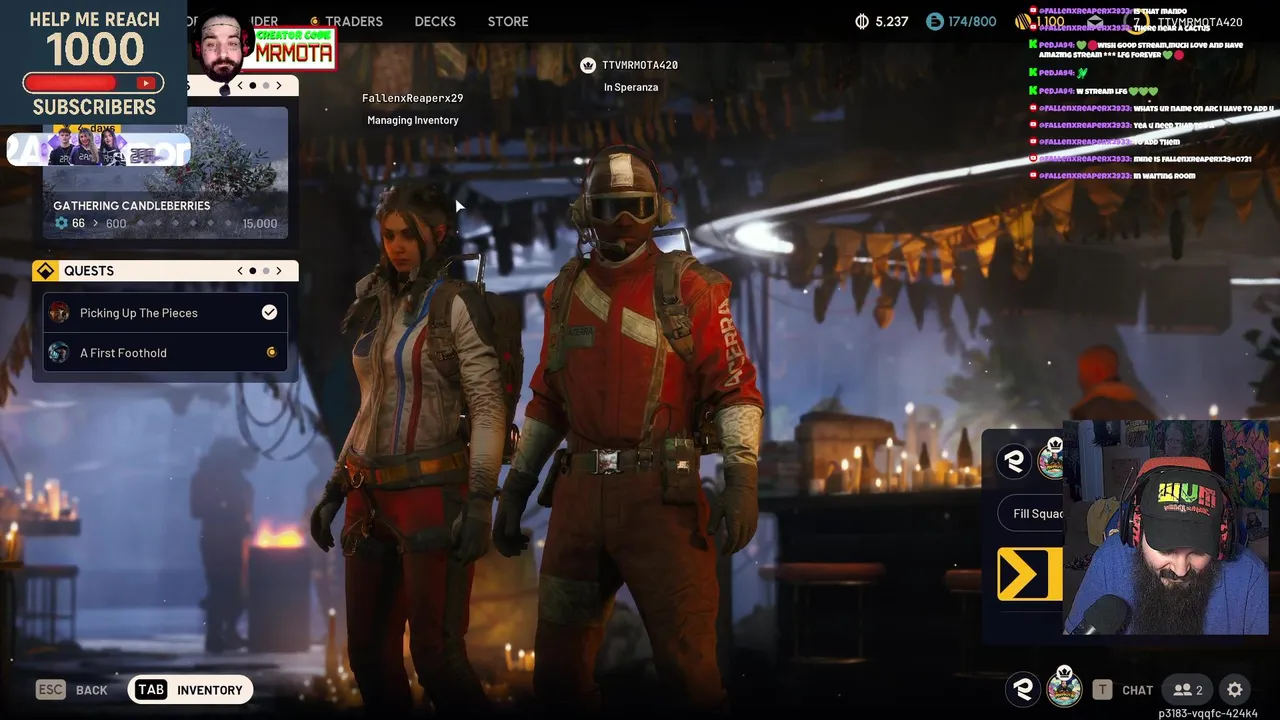1280x720 pixels.
Task: Click the 174/800 cred counter
Action: click(x=972, y=21)
